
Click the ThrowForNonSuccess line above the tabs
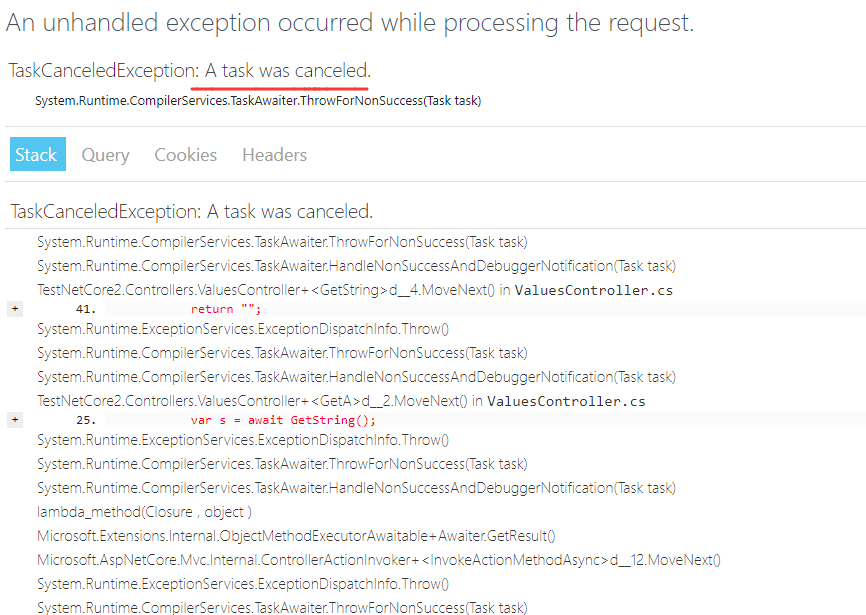coord(258,100)
